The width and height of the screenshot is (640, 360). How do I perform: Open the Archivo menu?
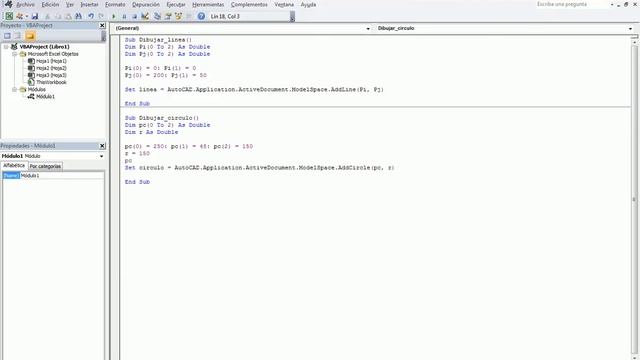click(25, 4)
